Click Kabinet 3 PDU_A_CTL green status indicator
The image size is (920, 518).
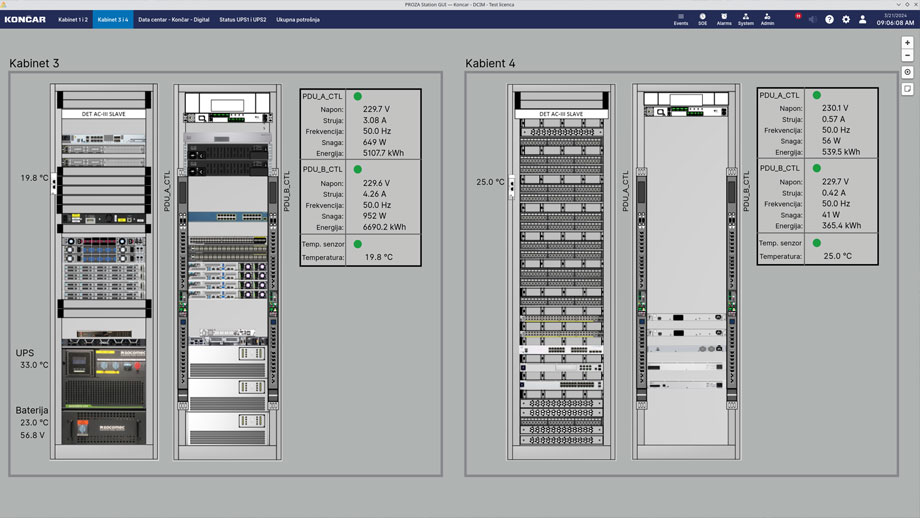(x=357, y=96)
